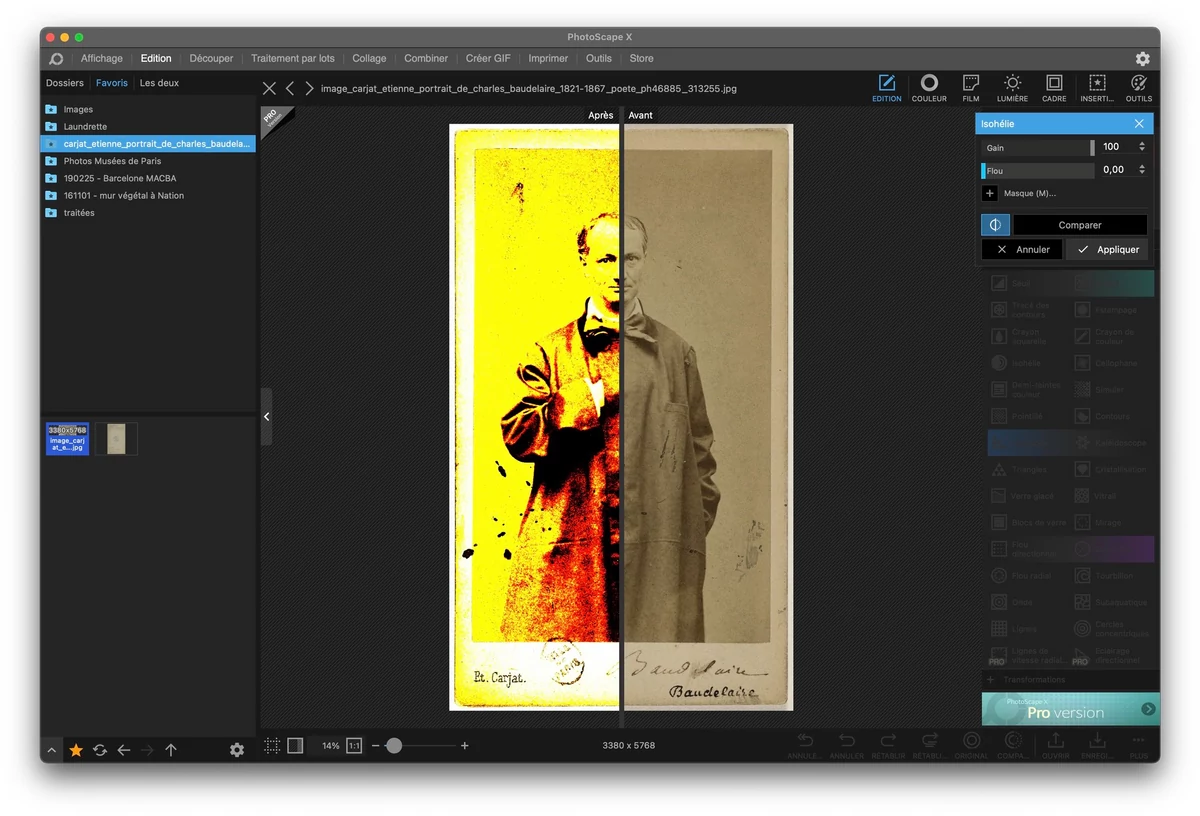Open the Imprimer tab
Viewport: 1200px width, 816px height.
[548, 59]
